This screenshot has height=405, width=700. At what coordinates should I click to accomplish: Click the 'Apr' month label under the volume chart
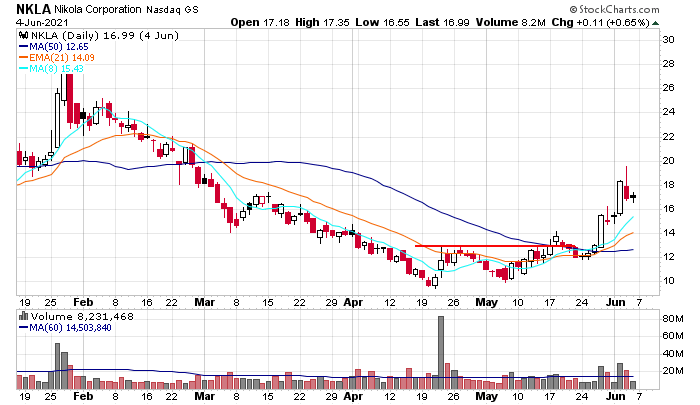pyautogui.click(x=353, y=396)
